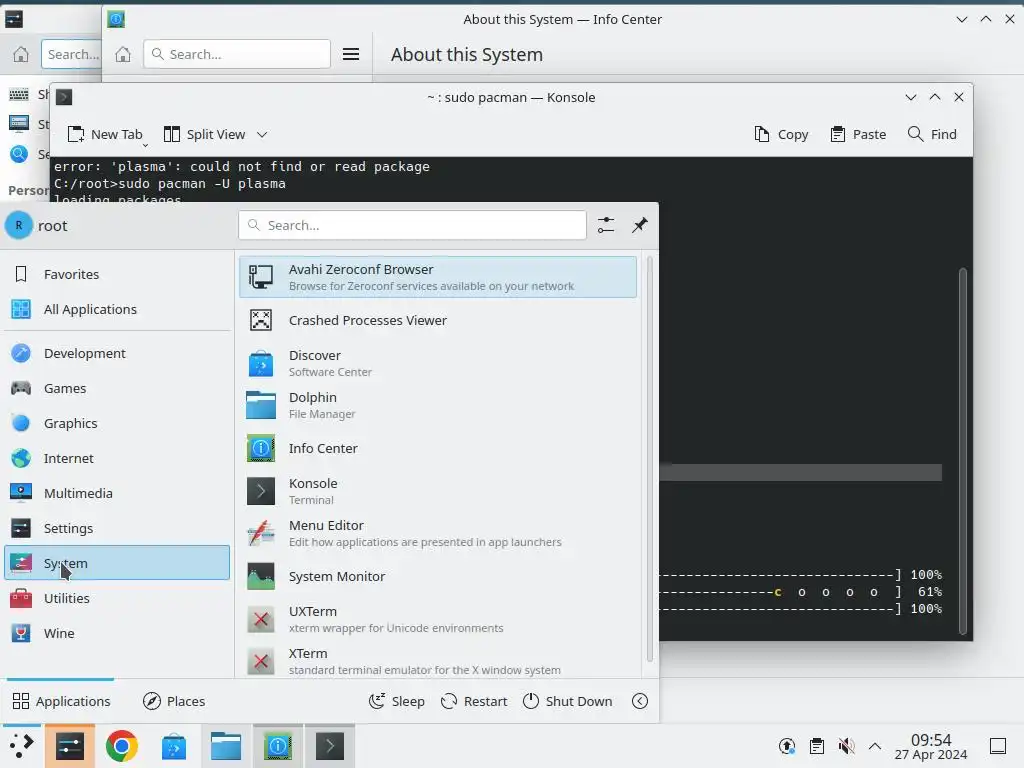Image resolution: width=1024 pixels, height=768 pixels.
Task: Click the root user avatar
Action: click(19, 225)
